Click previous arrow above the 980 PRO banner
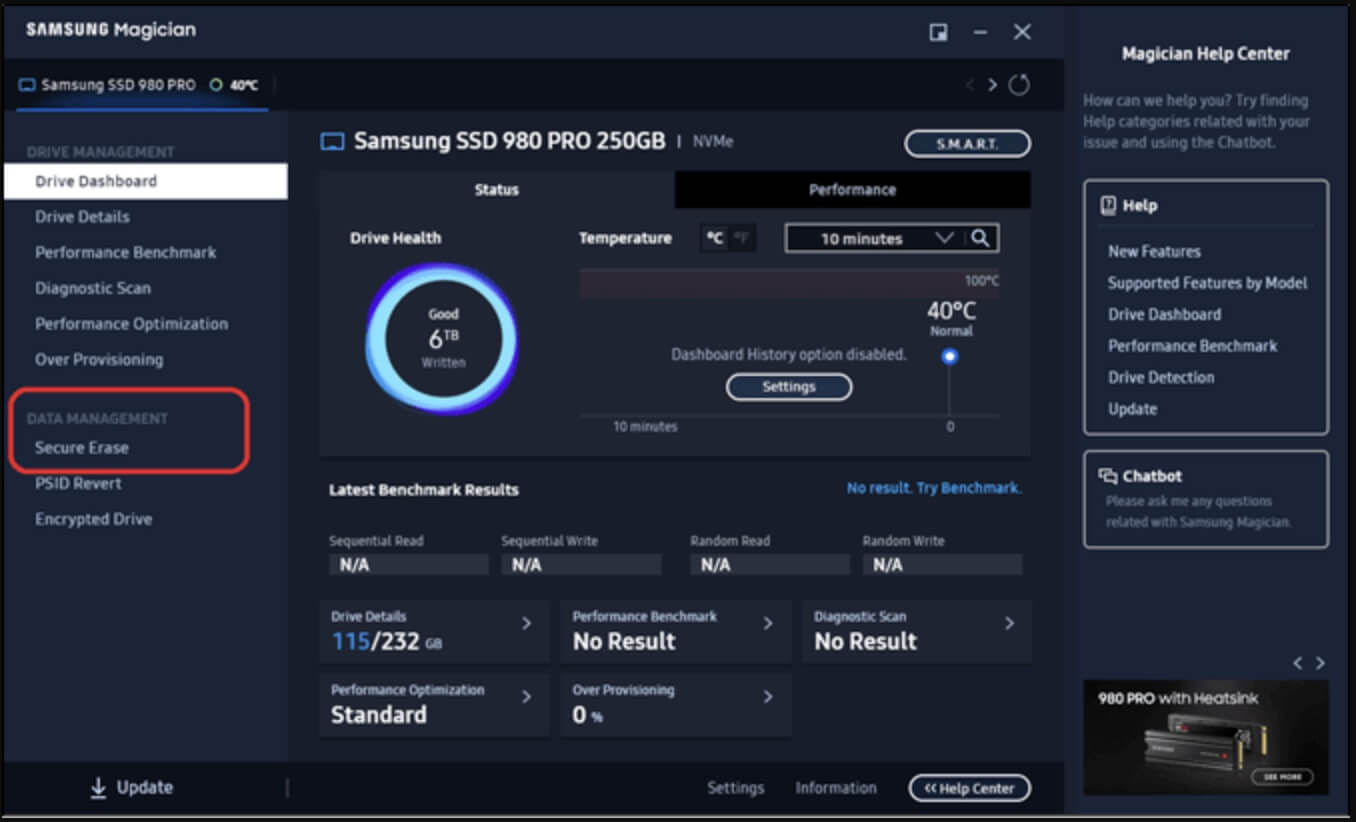The height and width of the screenshot is (822, 1356). pos(1298,663)
